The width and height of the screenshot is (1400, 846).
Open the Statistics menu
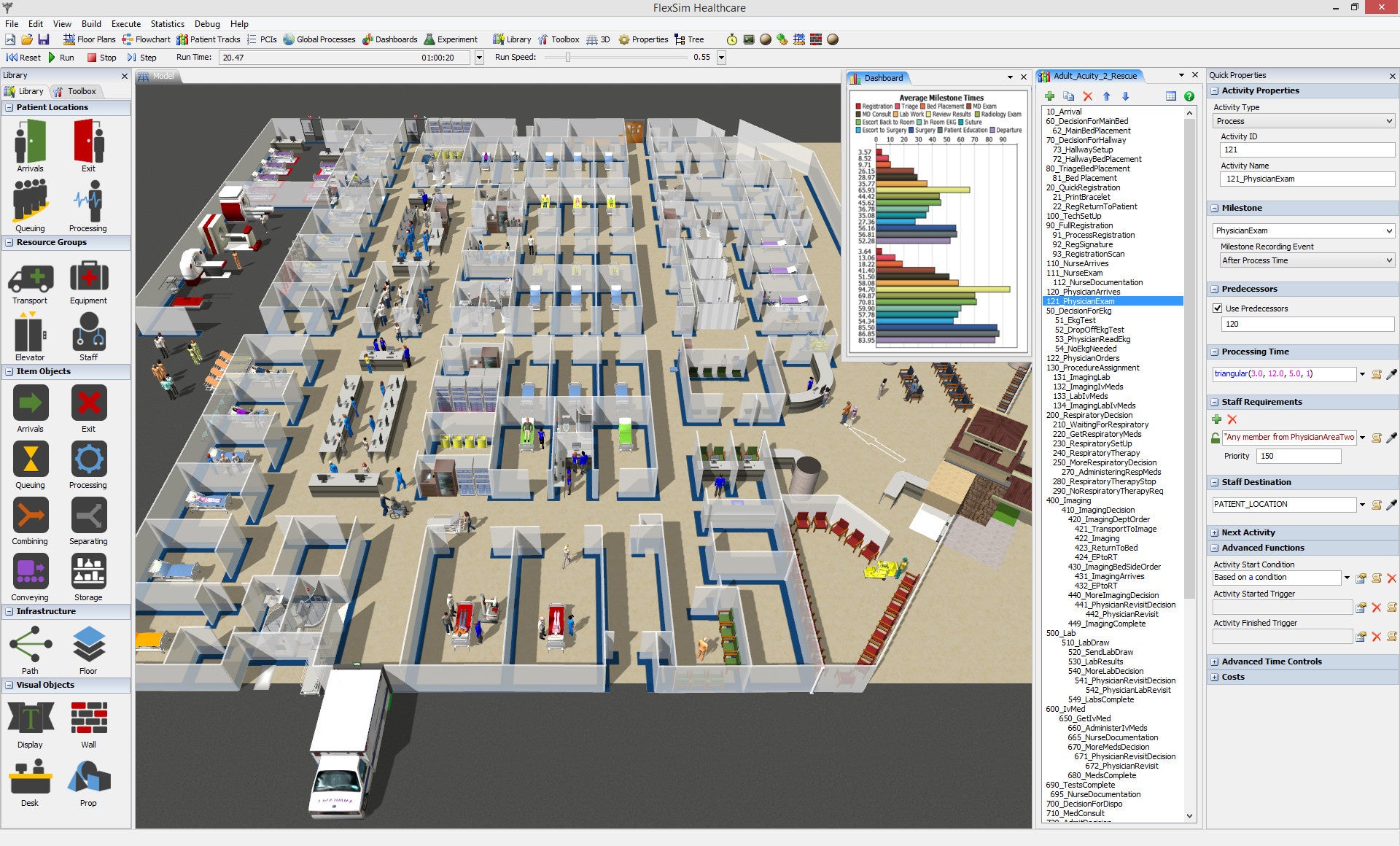[167, 23]
